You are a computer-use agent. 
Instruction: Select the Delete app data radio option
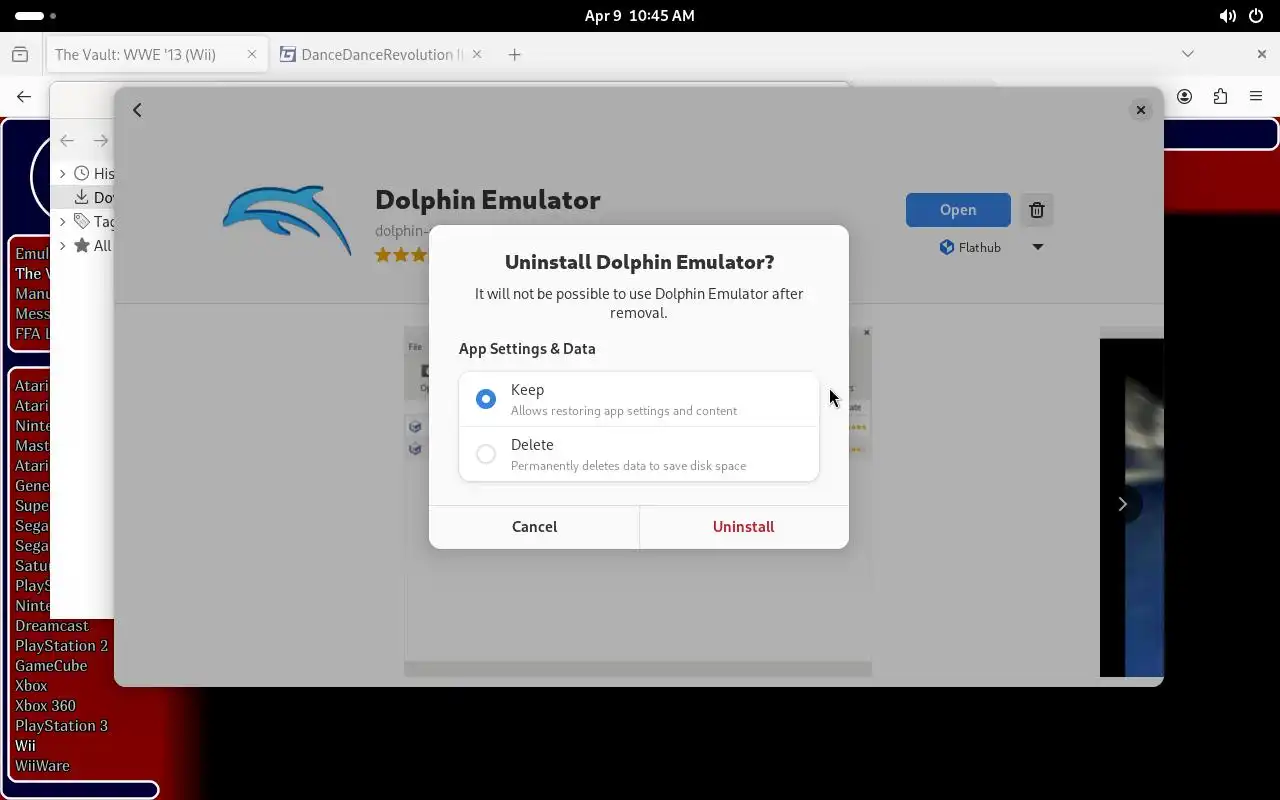(x=639, y=454)
